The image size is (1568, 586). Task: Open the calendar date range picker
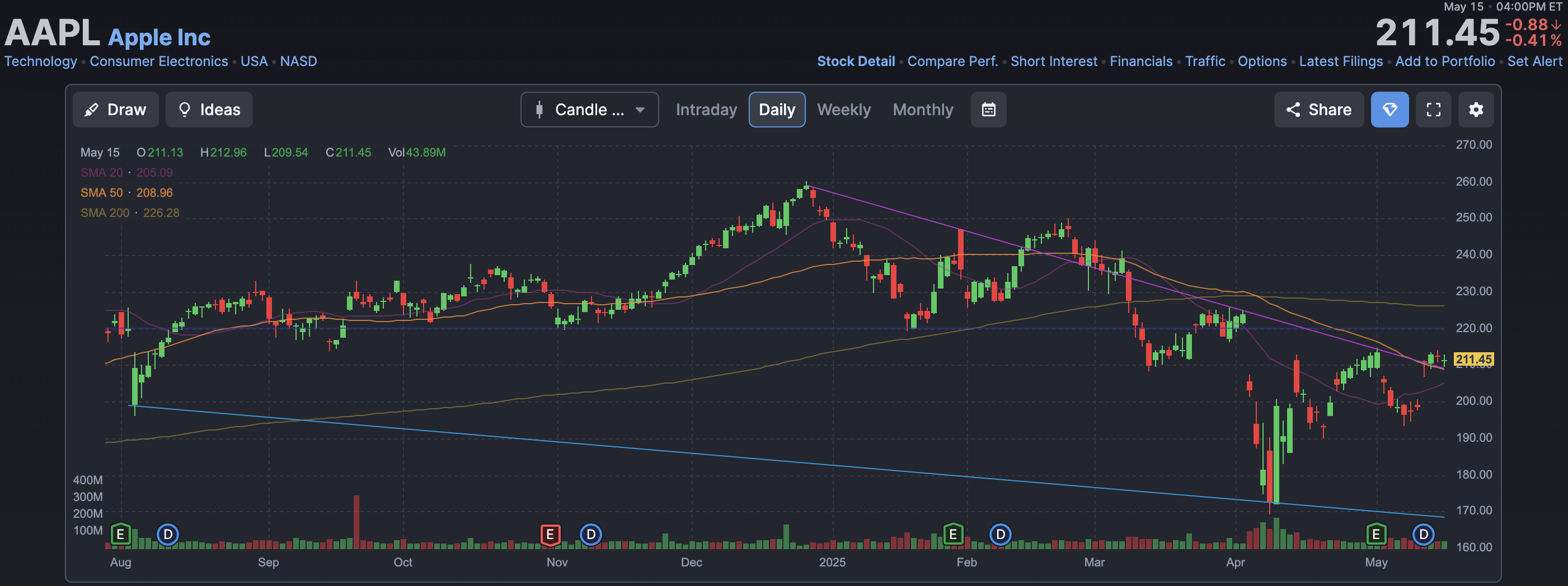click(988, 110)
